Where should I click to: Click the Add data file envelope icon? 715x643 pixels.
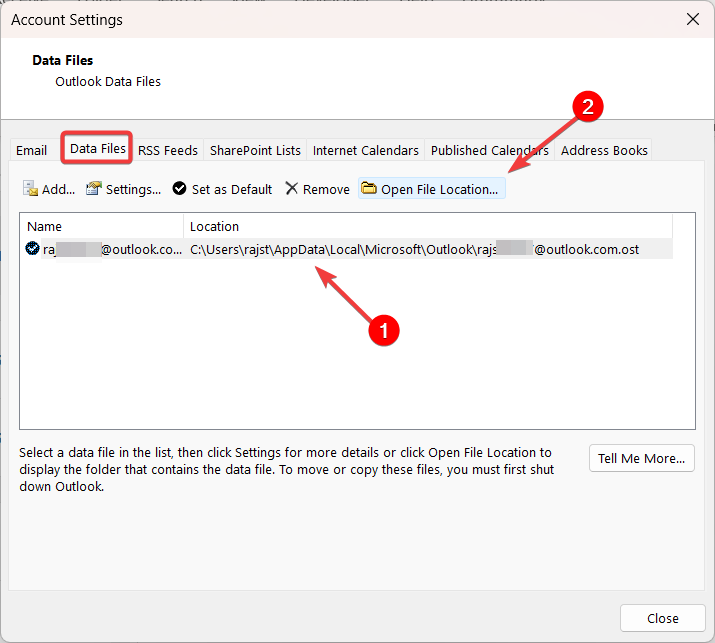coord(31,188)
